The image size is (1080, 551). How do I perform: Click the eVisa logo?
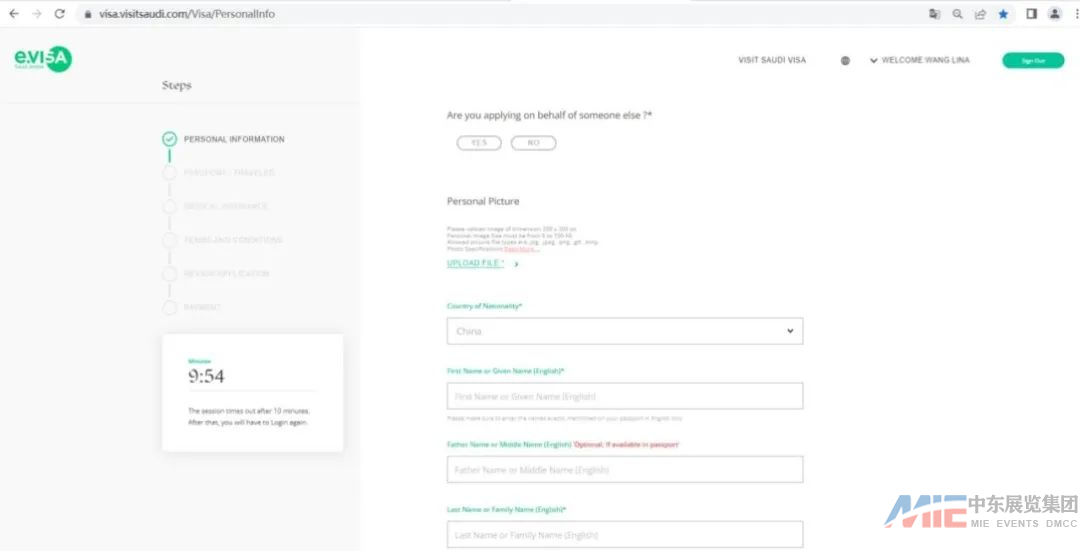[42, 60]
